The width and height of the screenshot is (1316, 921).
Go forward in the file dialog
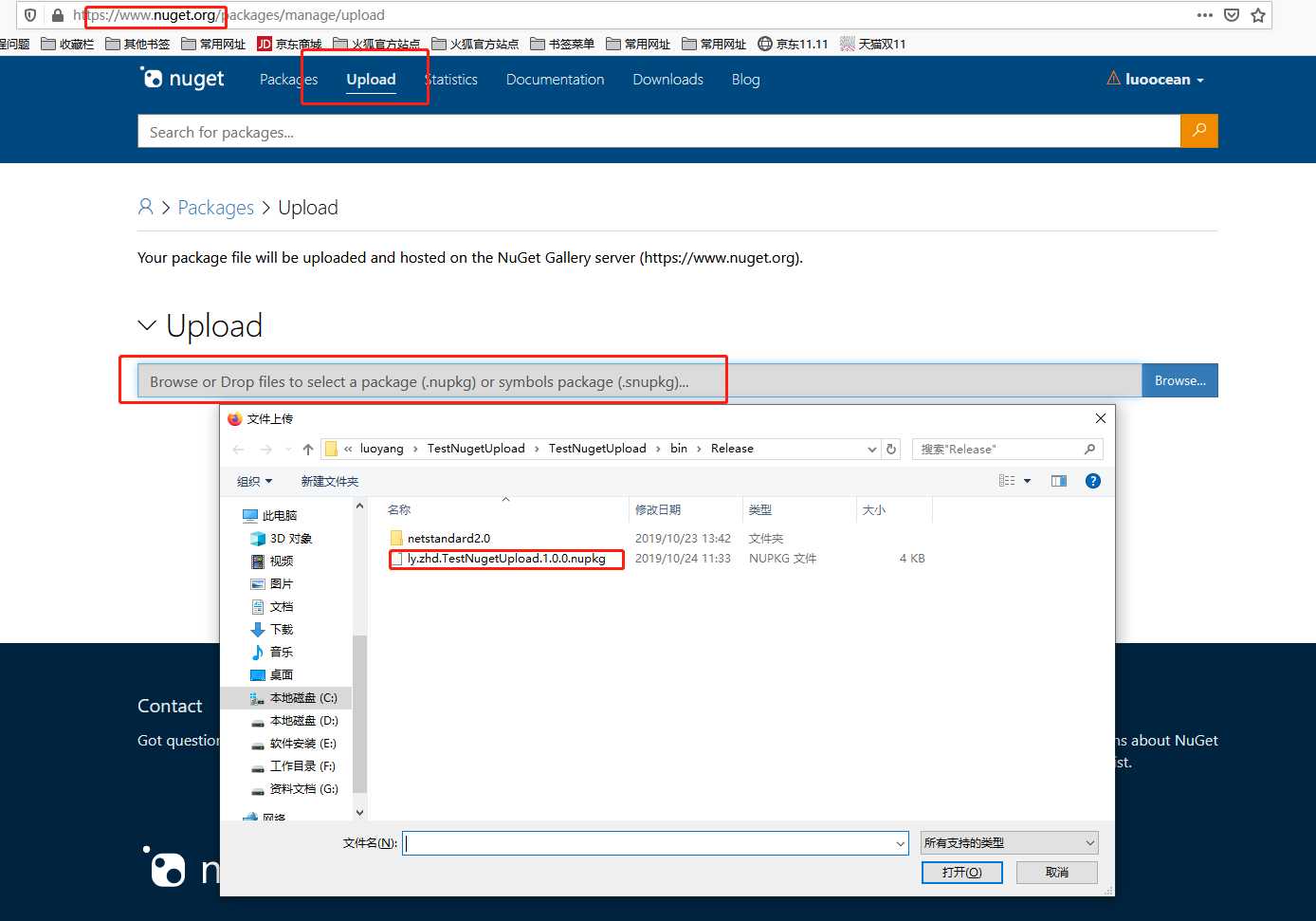[266, 449]
